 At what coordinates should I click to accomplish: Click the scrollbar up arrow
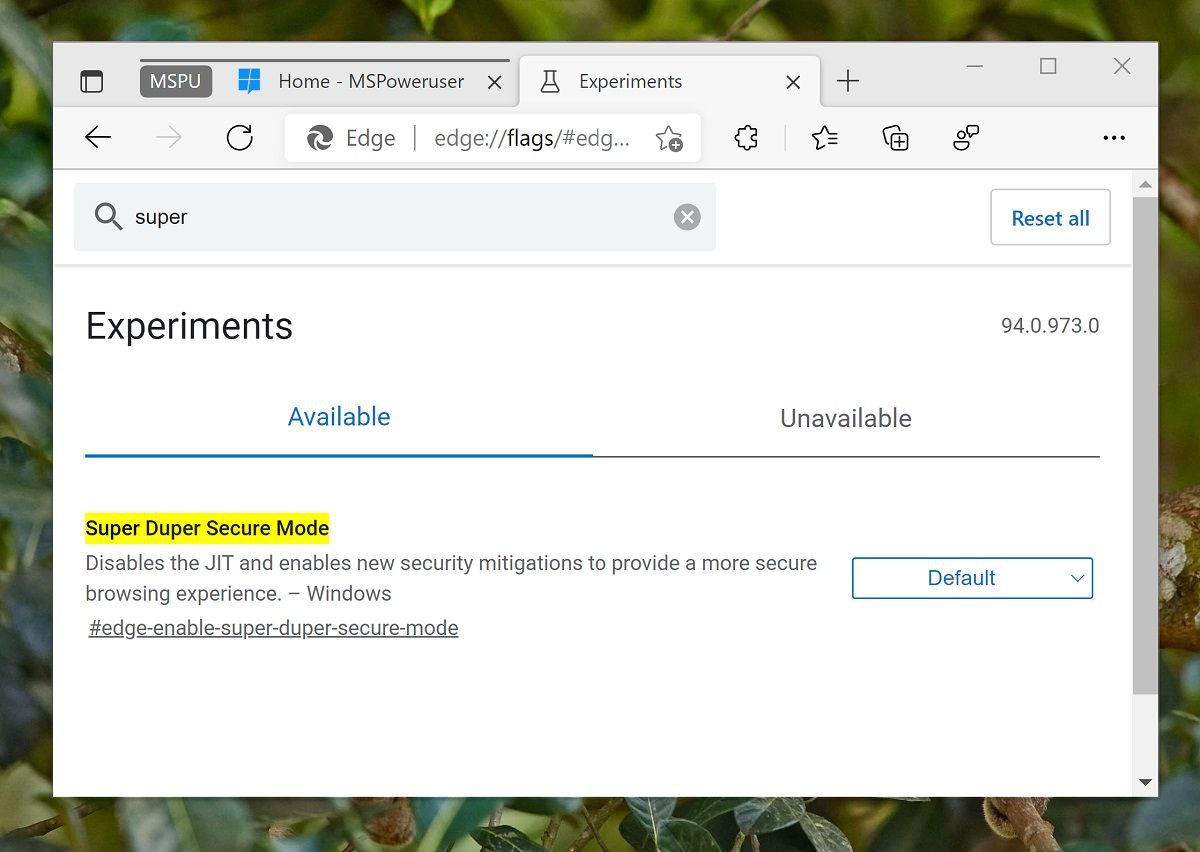[x=1146, y=185]
